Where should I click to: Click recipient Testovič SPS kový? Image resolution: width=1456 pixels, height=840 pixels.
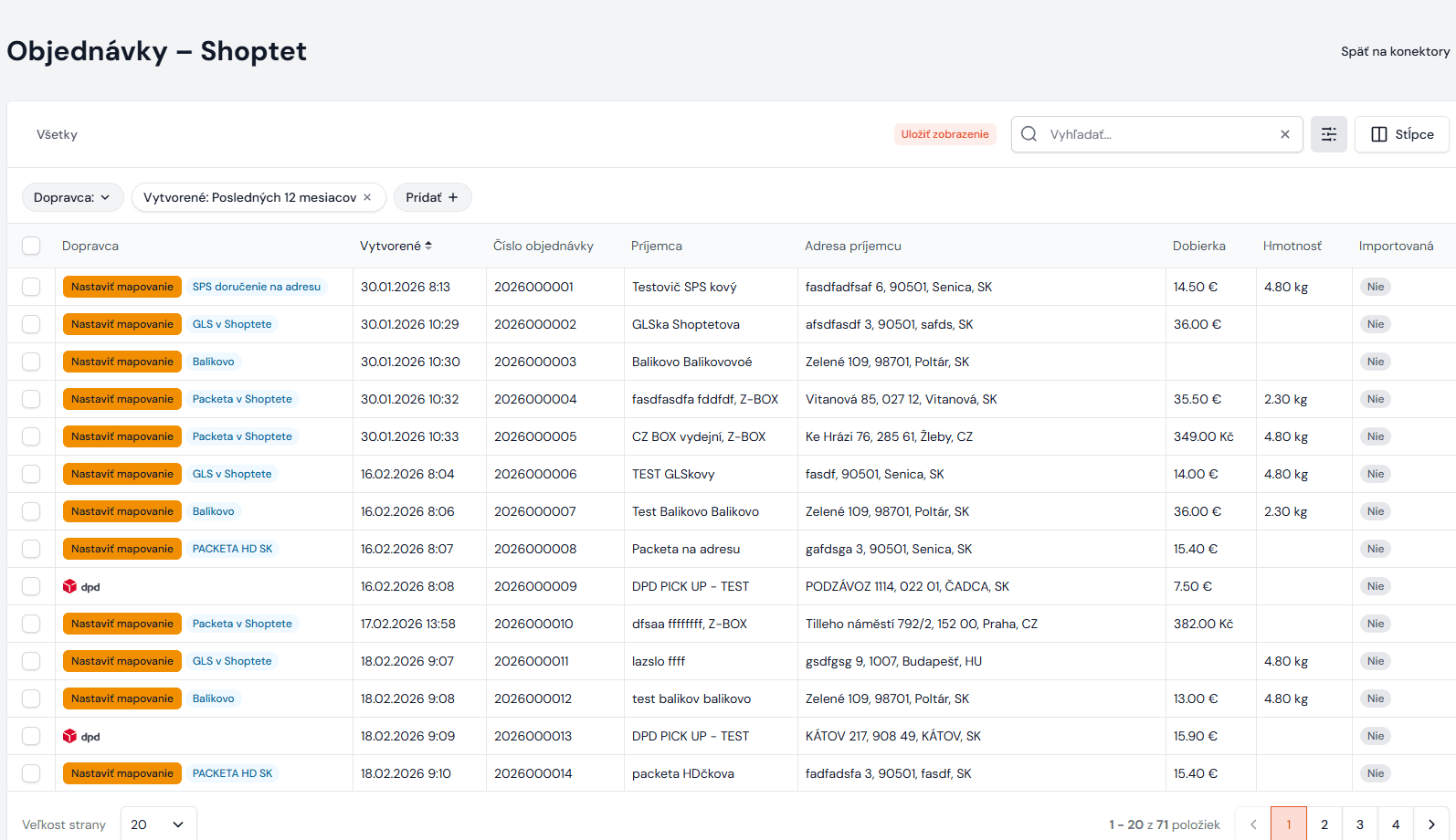point(684,287)
